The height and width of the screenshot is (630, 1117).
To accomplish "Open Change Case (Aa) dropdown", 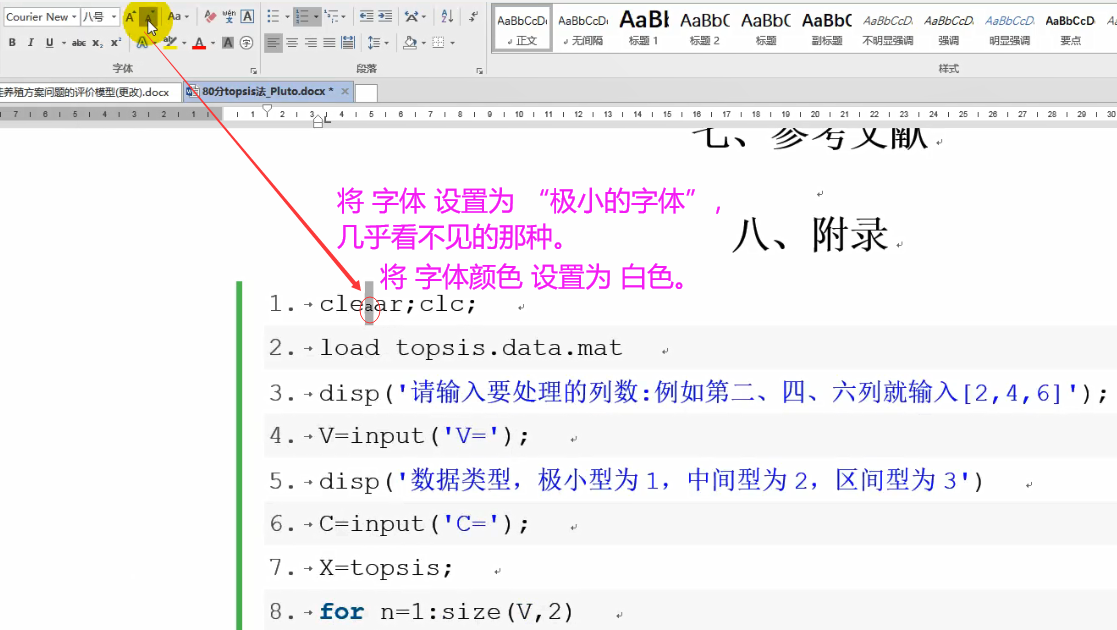I will click(177, 16).
